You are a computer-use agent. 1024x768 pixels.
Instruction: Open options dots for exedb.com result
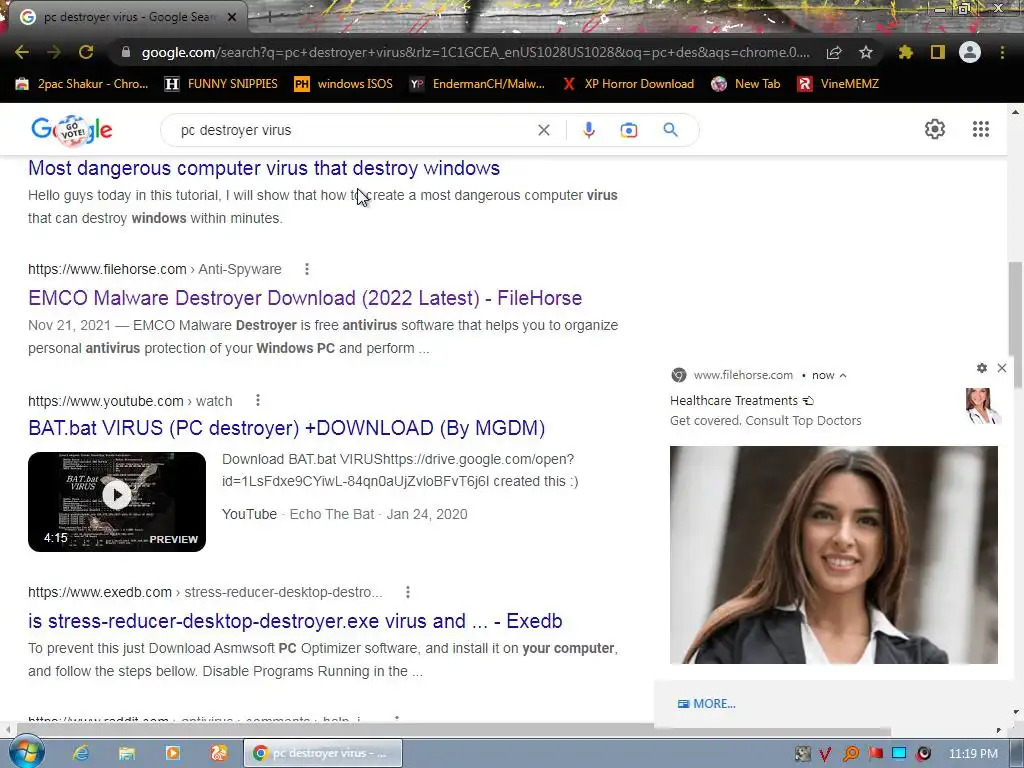(x=408, y=592)
